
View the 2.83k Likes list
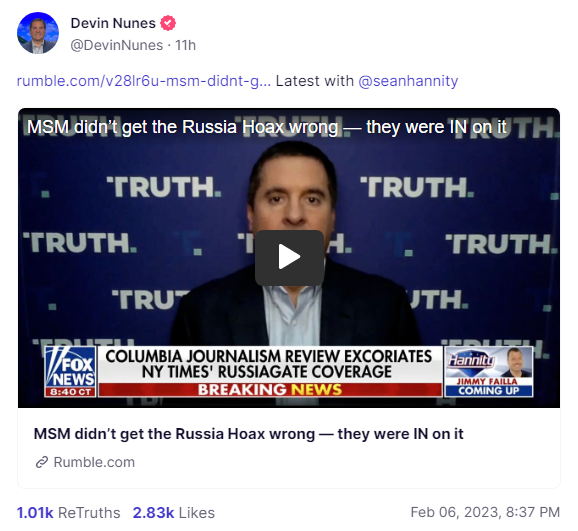tap(174, 513)
